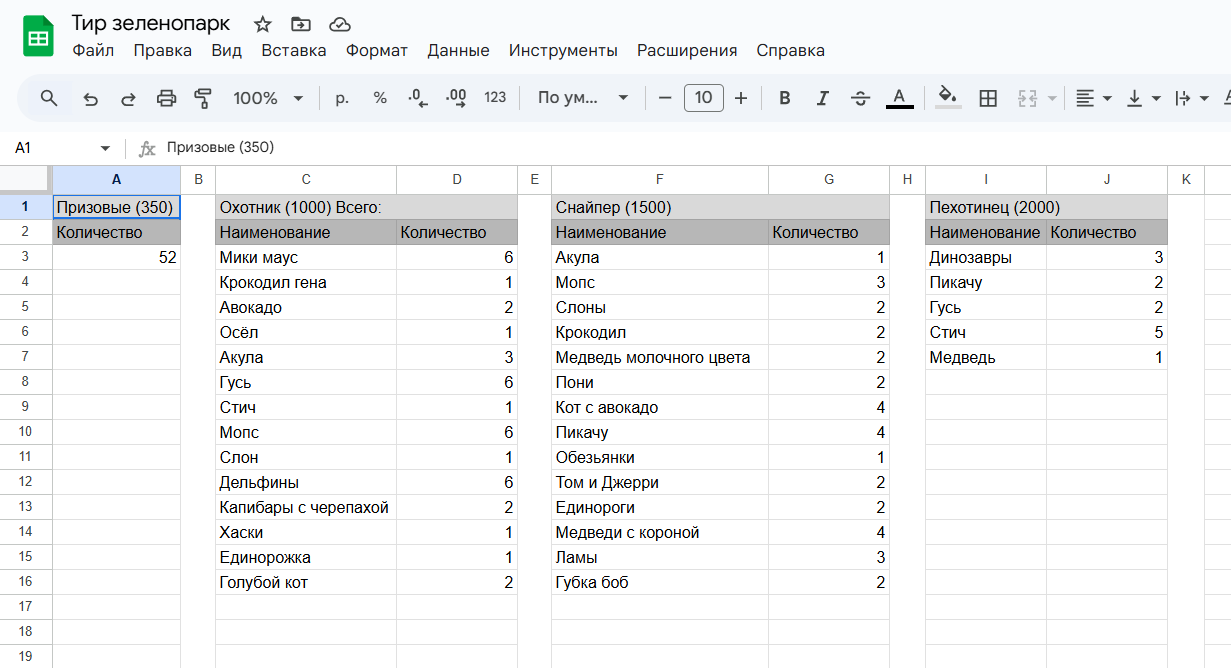The height and width of the screenshot is (668, 1231).
Task: Click the move to folder icon
Action: click(300, 24)
